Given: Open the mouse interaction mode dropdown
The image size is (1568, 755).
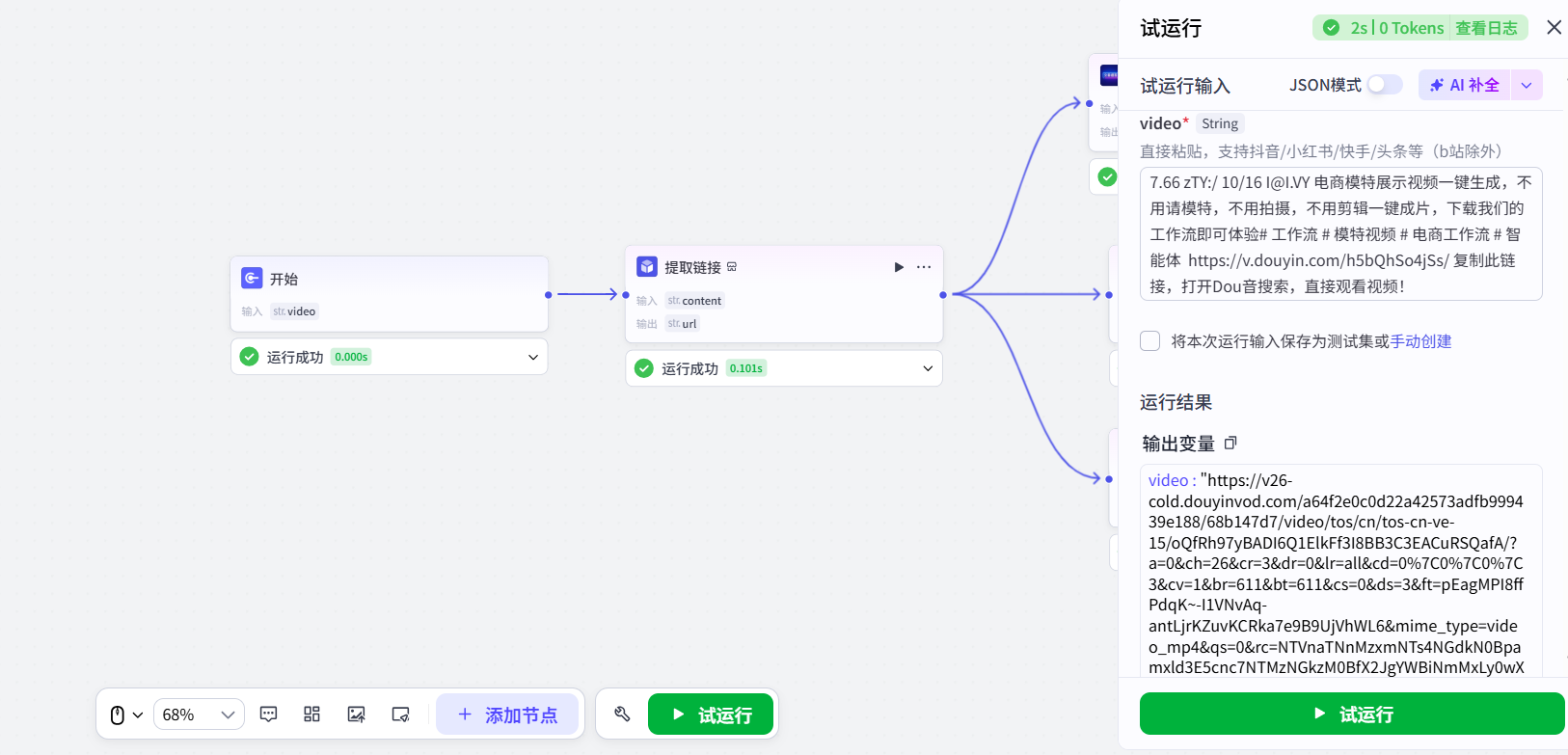Looking at the screenshot, I should pos(125,715).
